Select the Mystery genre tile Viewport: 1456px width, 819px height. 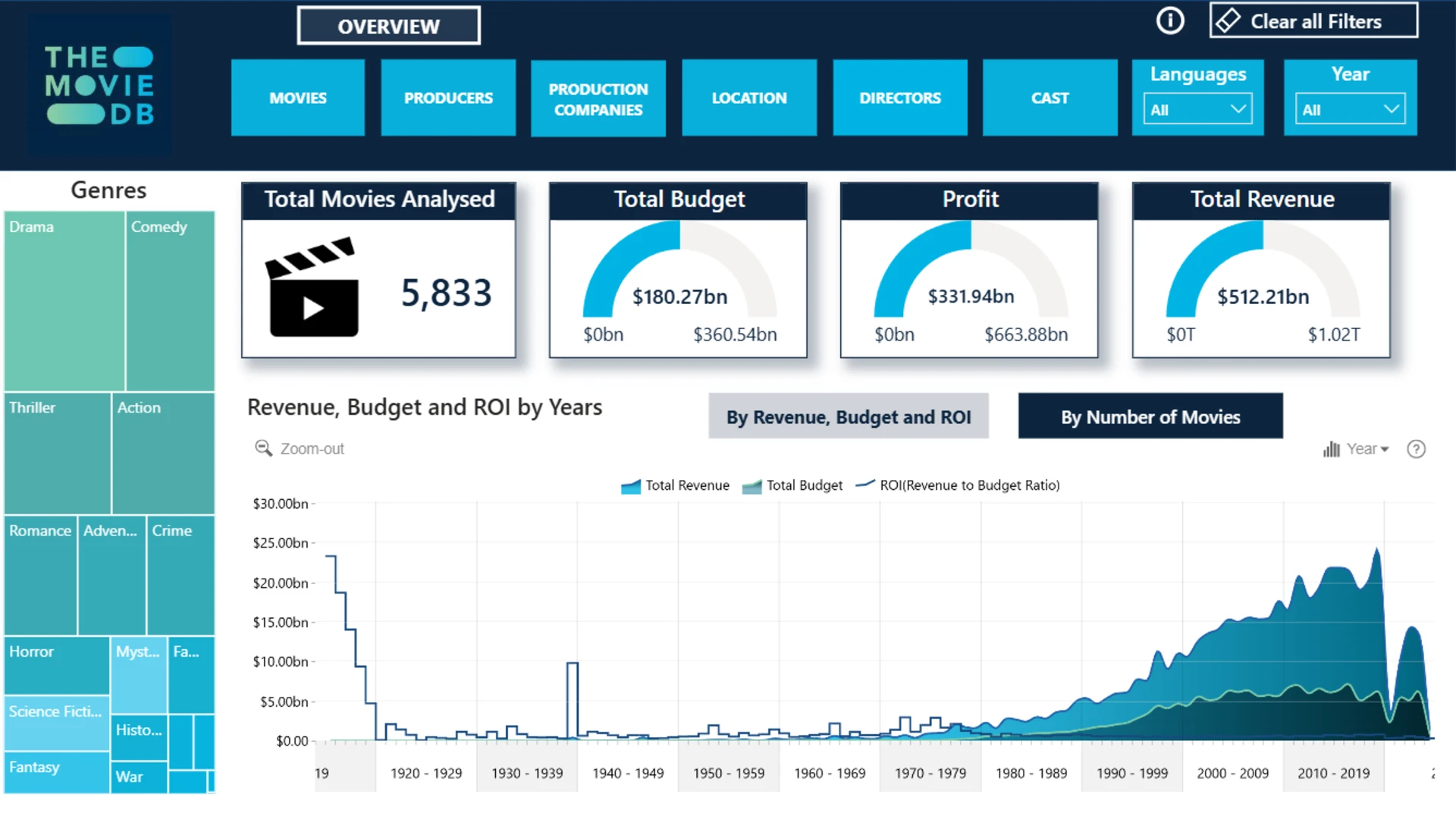coord(139,675)
